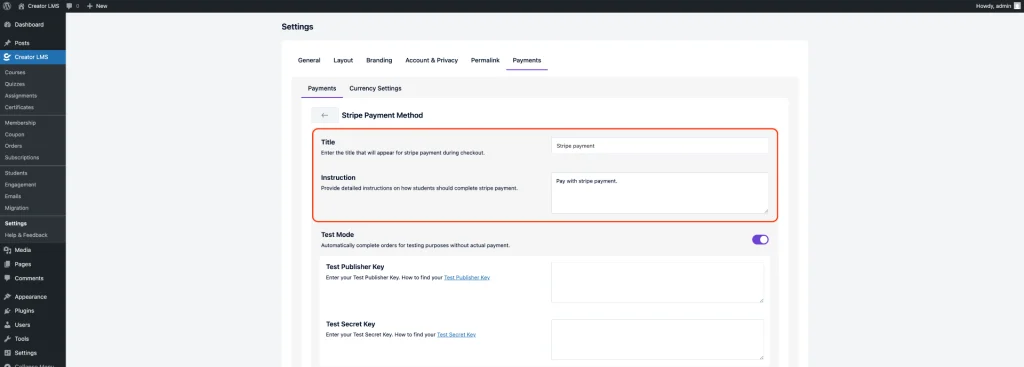The width and height of the screenshot is (1024, 367).
Task: Click the Stripe Payment Method heading
Action: (382, 115)
